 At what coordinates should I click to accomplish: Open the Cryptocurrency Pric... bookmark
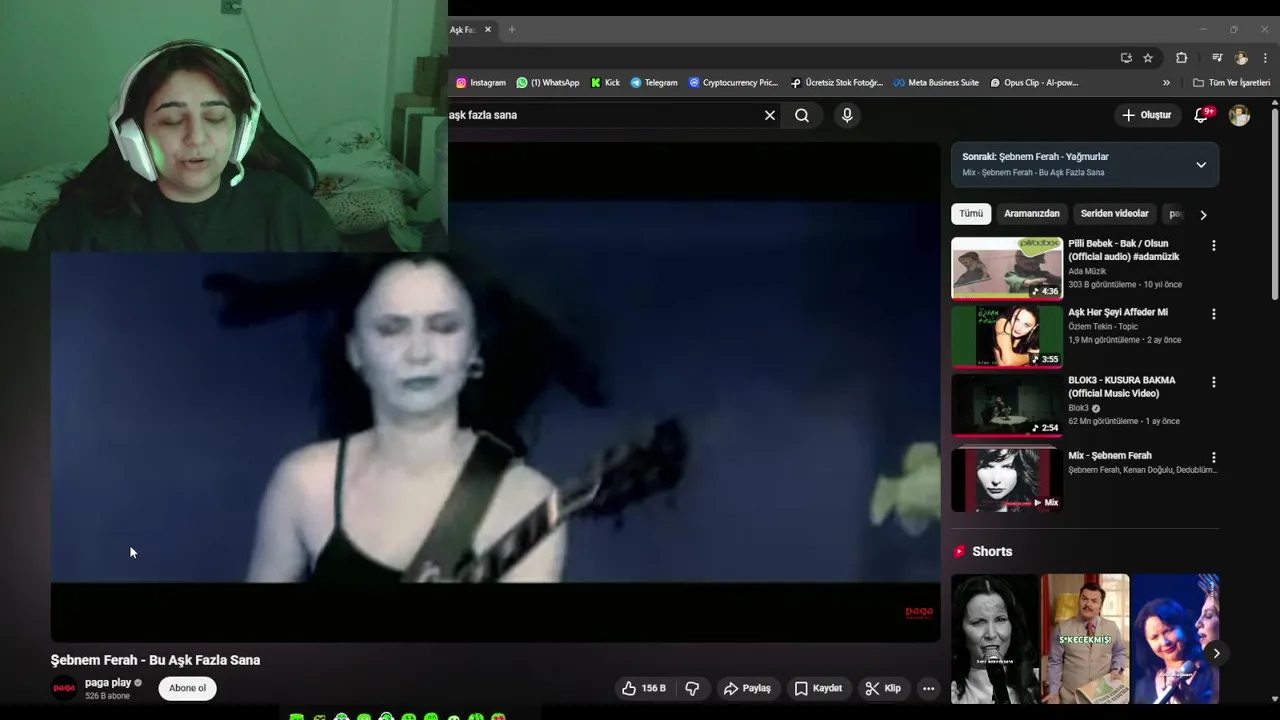point(733,83)
